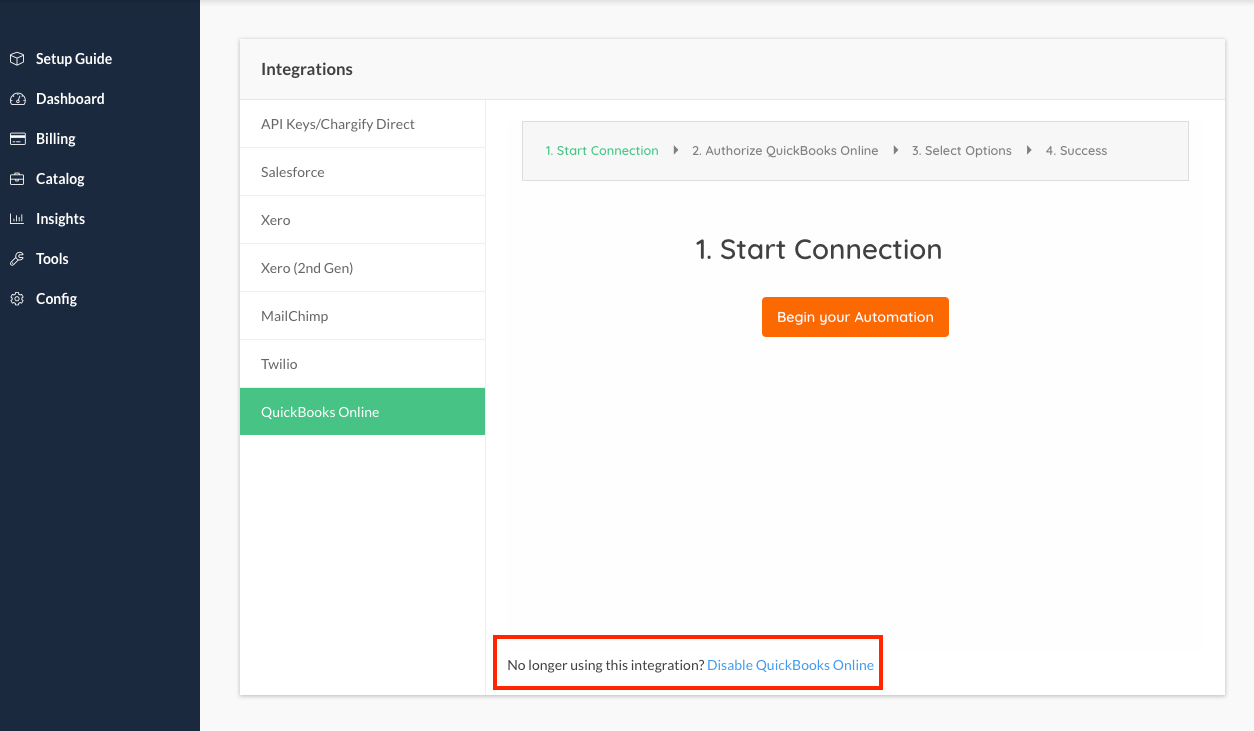Open Setup Guide in the sidebar
This screenshot has height=731, width=1254.
[74, 59]
